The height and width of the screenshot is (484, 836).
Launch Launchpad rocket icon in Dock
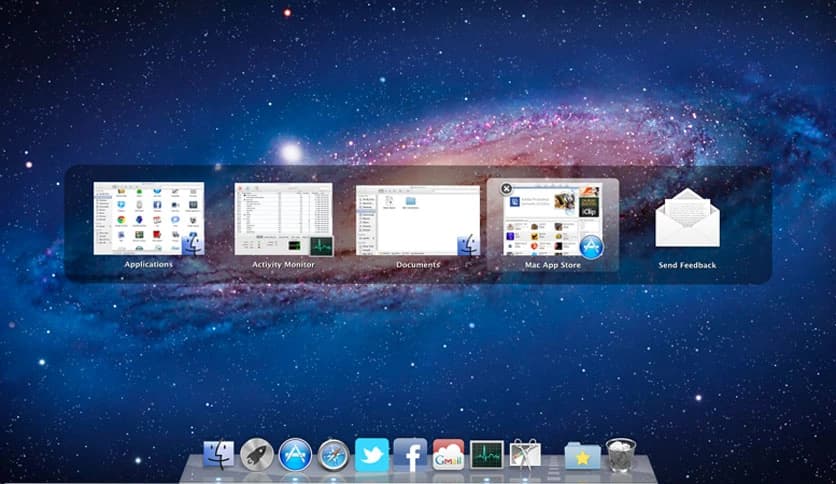257,454
